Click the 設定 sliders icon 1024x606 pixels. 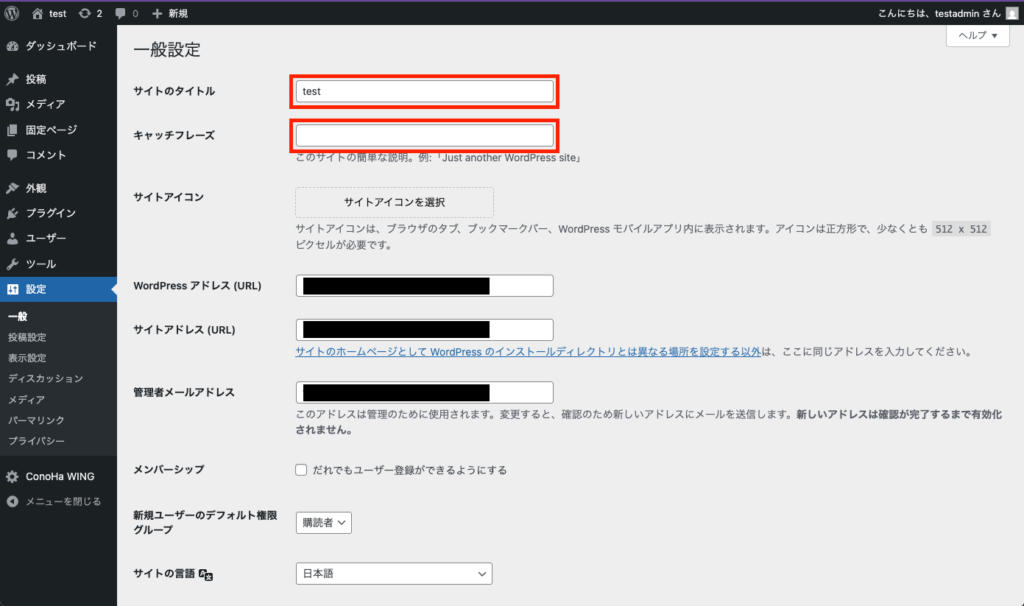[x=12, y=289]
